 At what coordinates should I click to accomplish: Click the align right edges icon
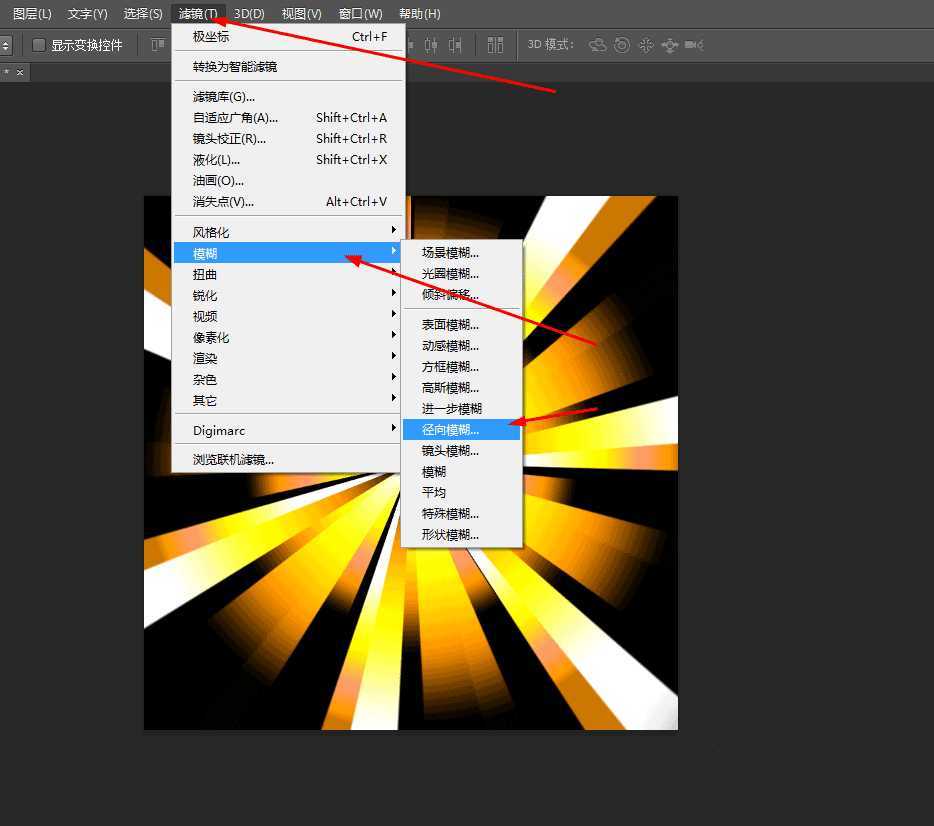455,45
